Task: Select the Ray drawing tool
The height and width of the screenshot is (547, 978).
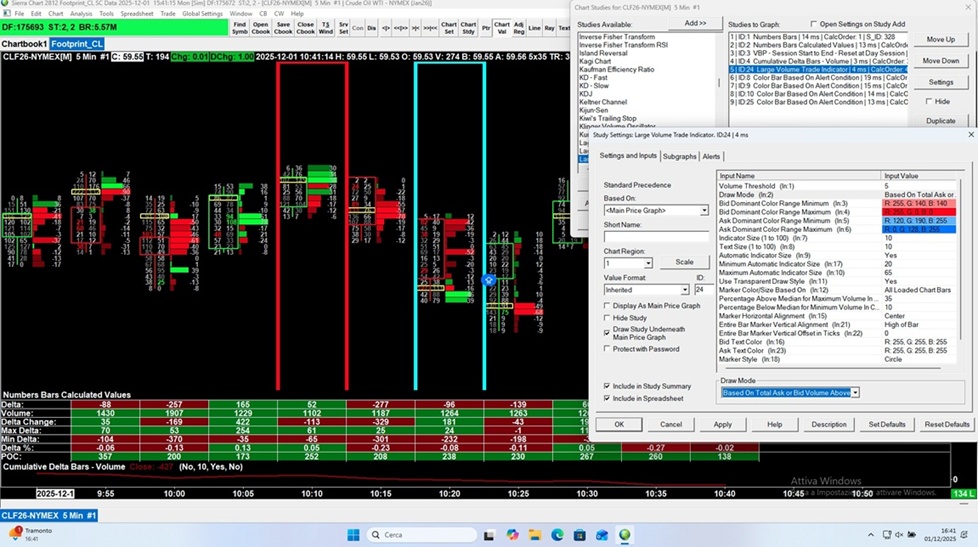Action: [550, 28]
